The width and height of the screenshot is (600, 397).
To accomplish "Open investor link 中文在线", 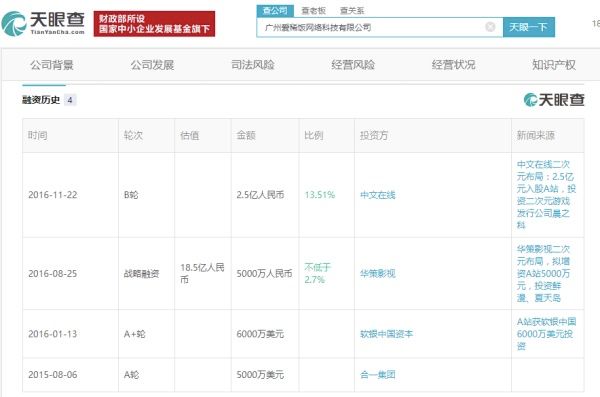I will [x=378, y=195].
